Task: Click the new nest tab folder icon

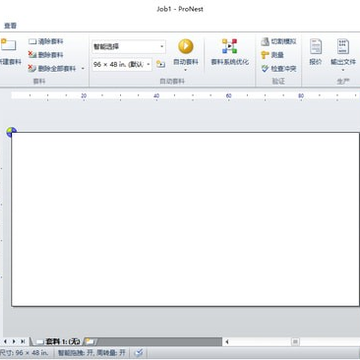Action: tap(90, 341)
